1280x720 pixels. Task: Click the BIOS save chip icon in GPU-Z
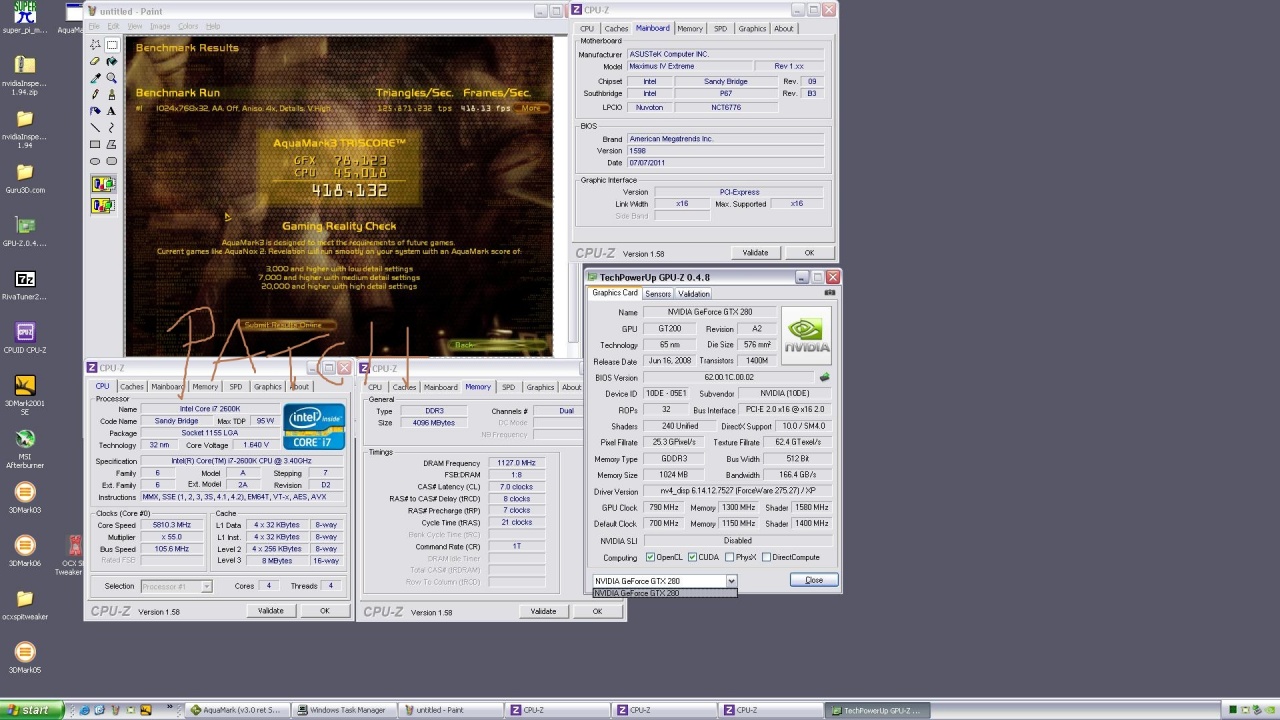tap(824, 378)
